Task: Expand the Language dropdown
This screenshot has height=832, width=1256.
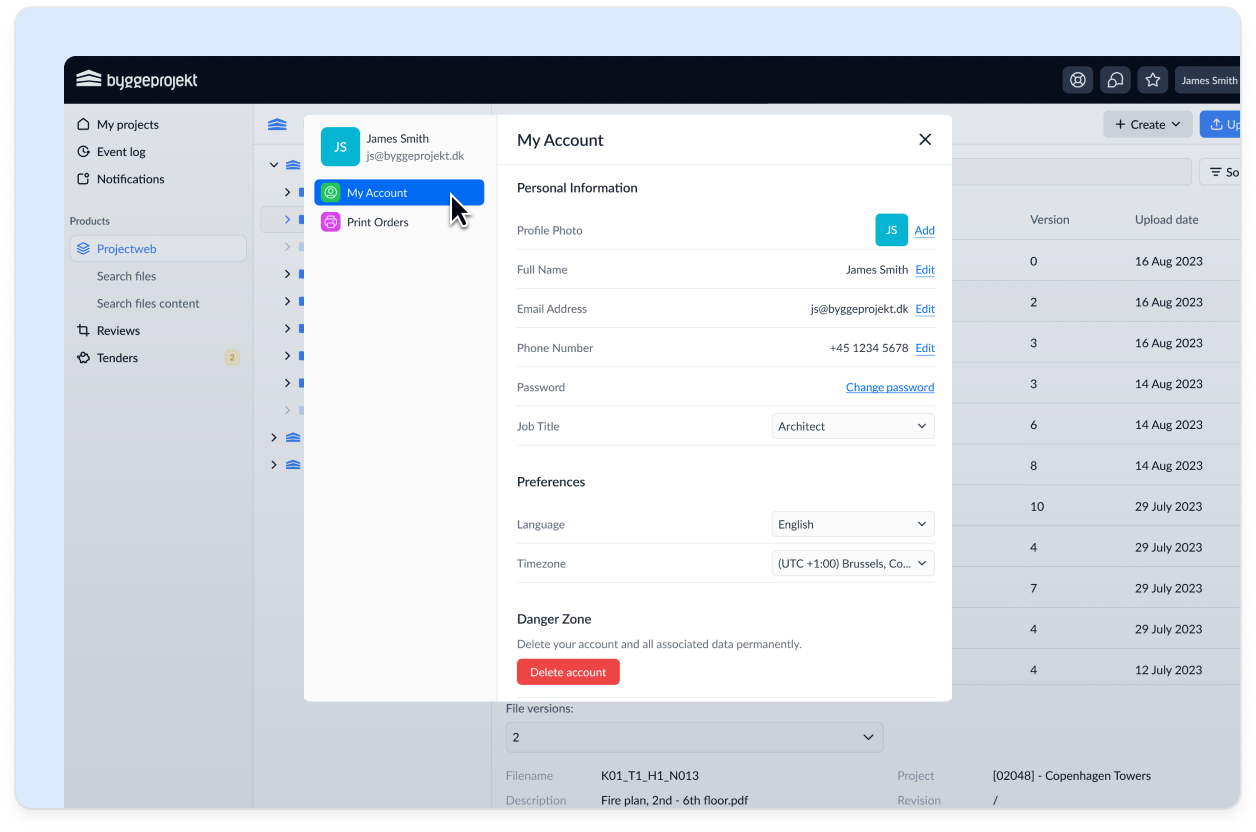Action: click(853, 524)
